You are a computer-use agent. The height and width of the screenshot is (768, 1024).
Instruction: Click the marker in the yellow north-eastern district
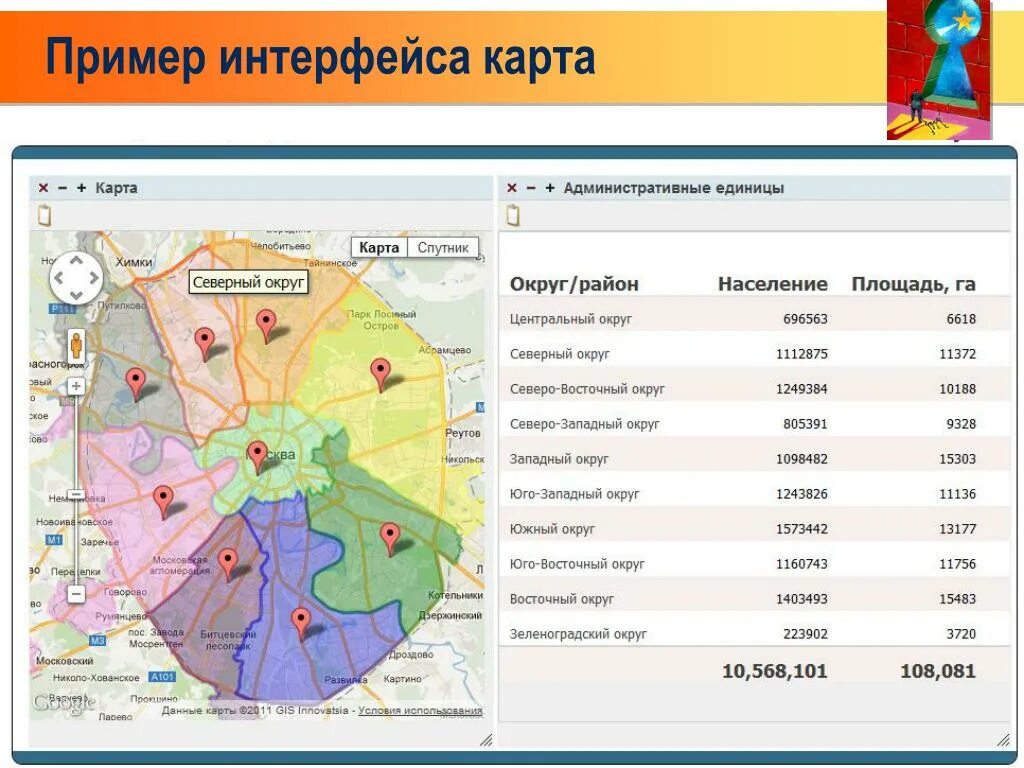380,374
